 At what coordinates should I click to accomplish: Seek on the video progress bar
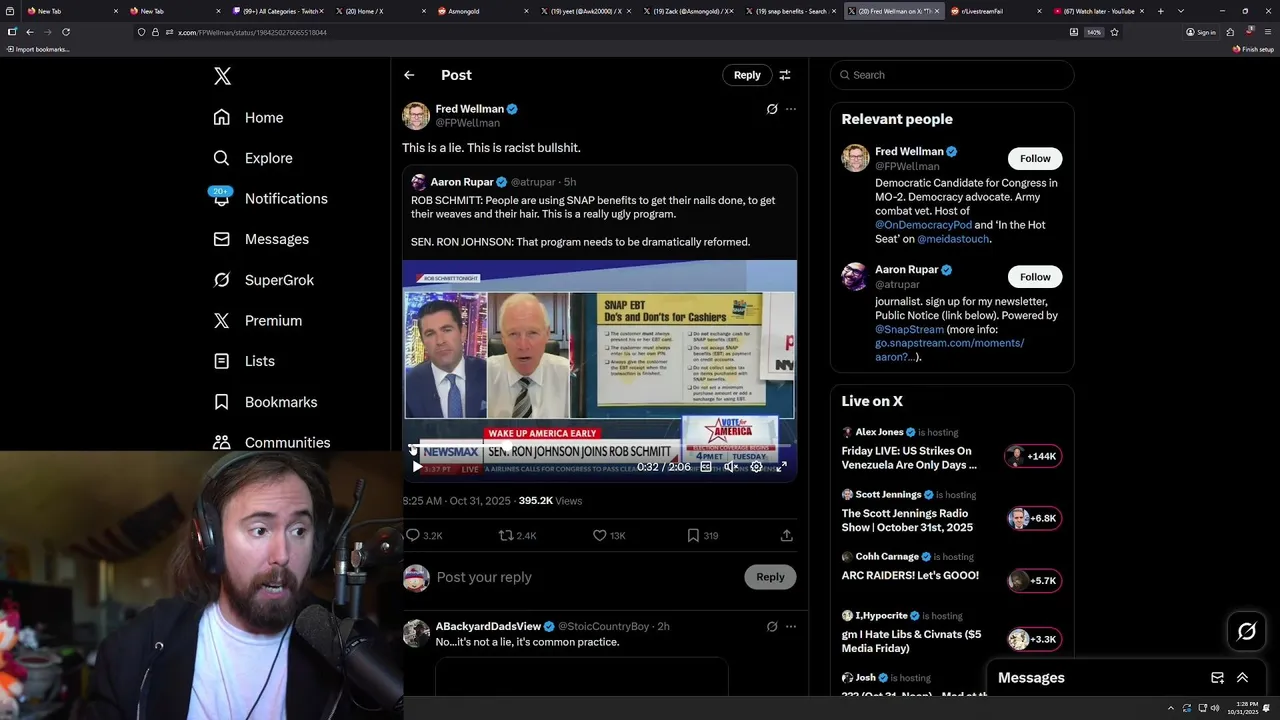[x=599, y=446]
